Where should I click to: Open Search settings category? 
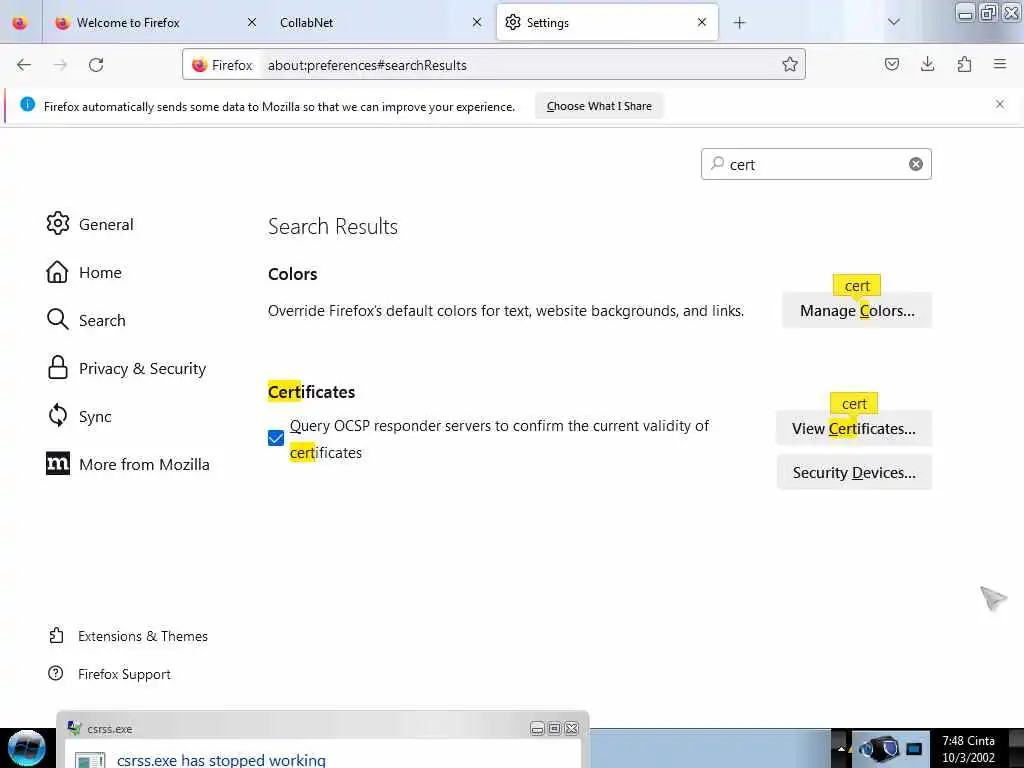[x=86, y=320]
